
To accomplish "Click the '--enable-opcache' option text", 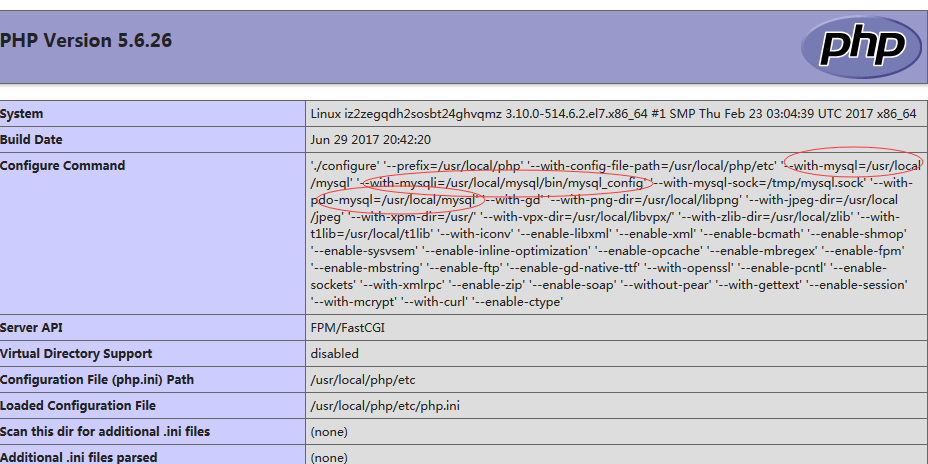I will coord(648,251).
